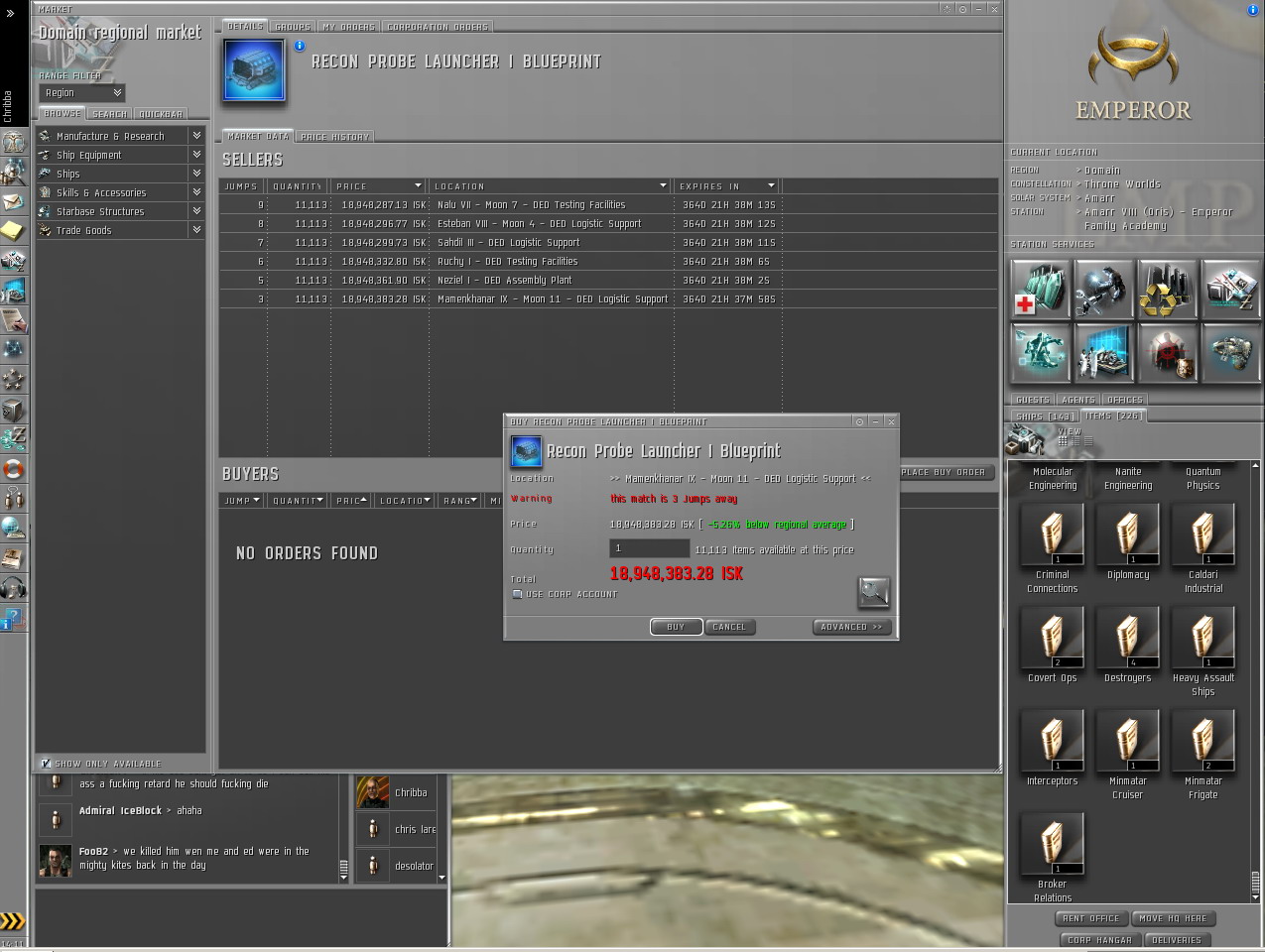
Task: Switch to the Quickbar tab
Action: [x=161, y=114]
